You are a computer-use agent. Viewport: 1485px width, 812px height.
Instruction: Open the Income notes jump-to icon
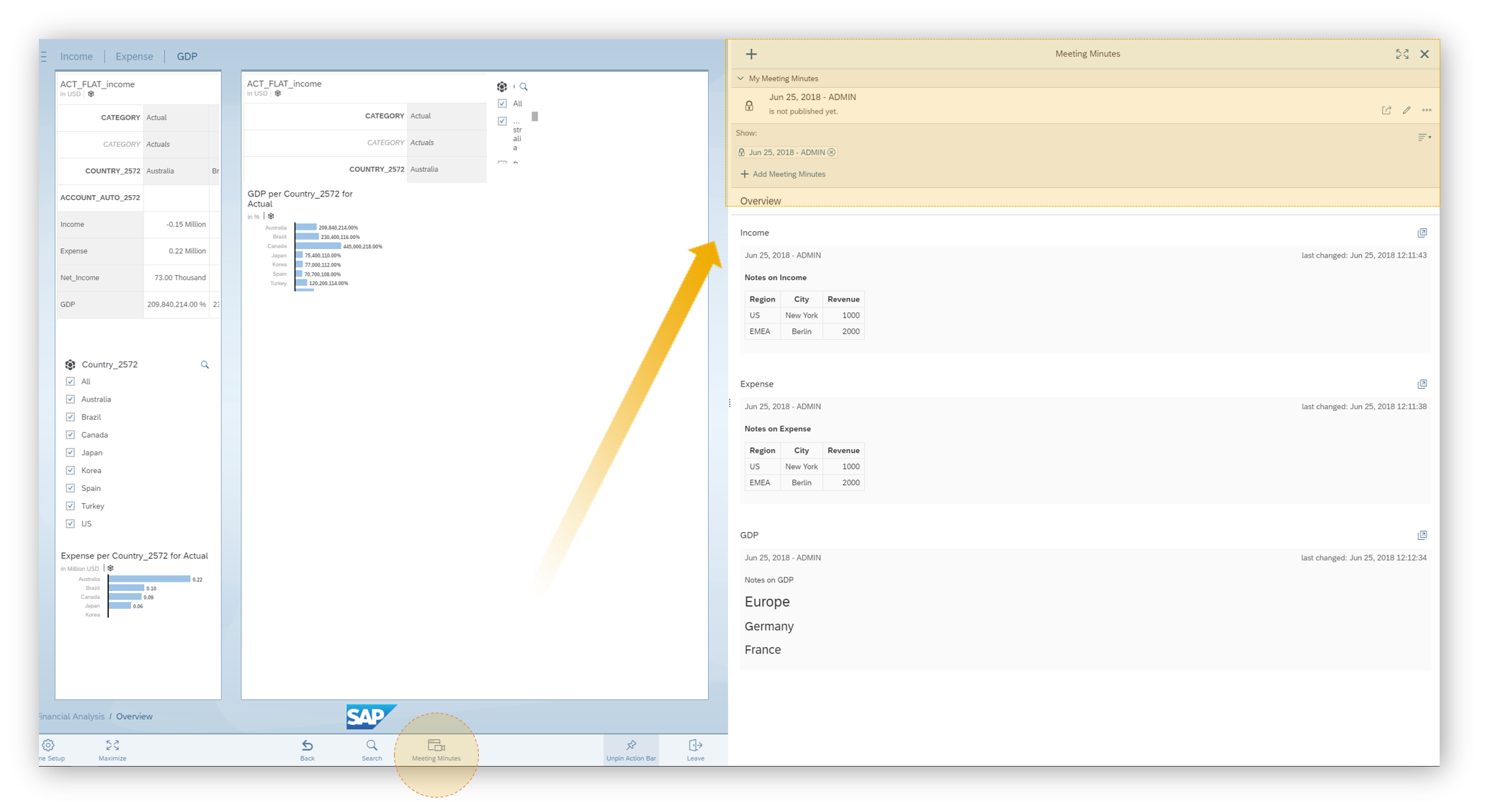point(1422,233)
